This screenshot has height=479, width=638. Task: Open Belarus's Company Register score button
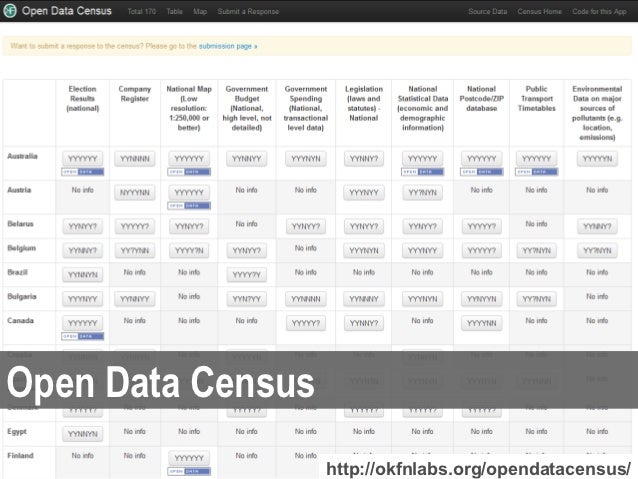(135, 226)
